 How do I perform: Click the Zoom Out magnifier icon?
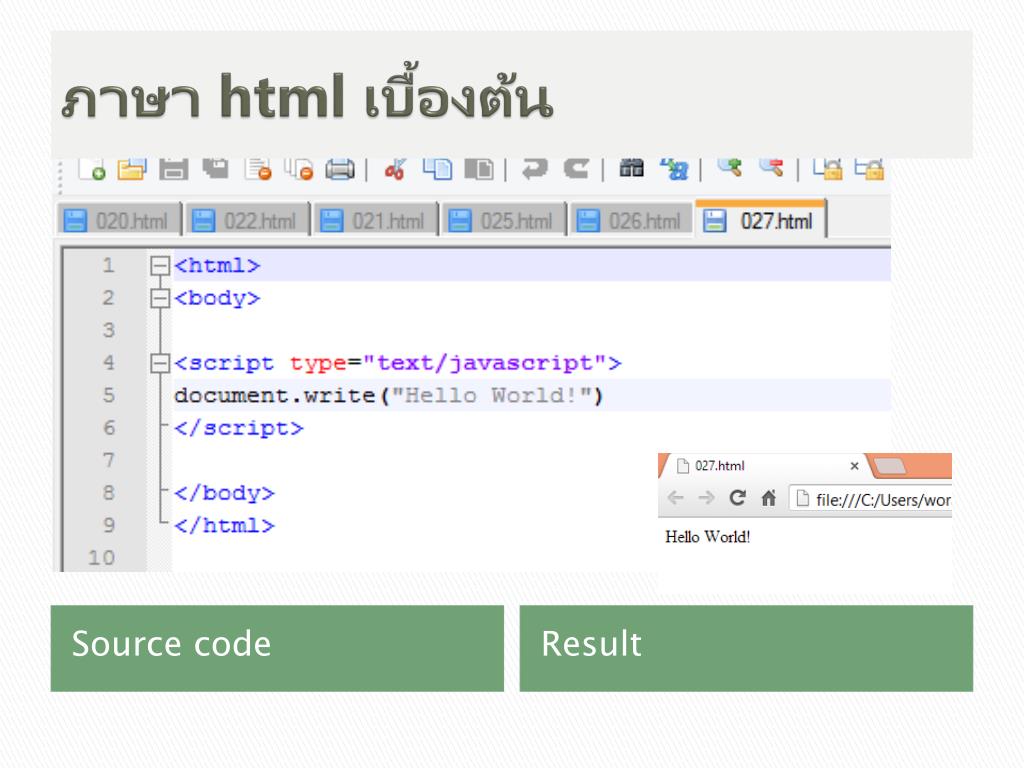pos(771,168)
